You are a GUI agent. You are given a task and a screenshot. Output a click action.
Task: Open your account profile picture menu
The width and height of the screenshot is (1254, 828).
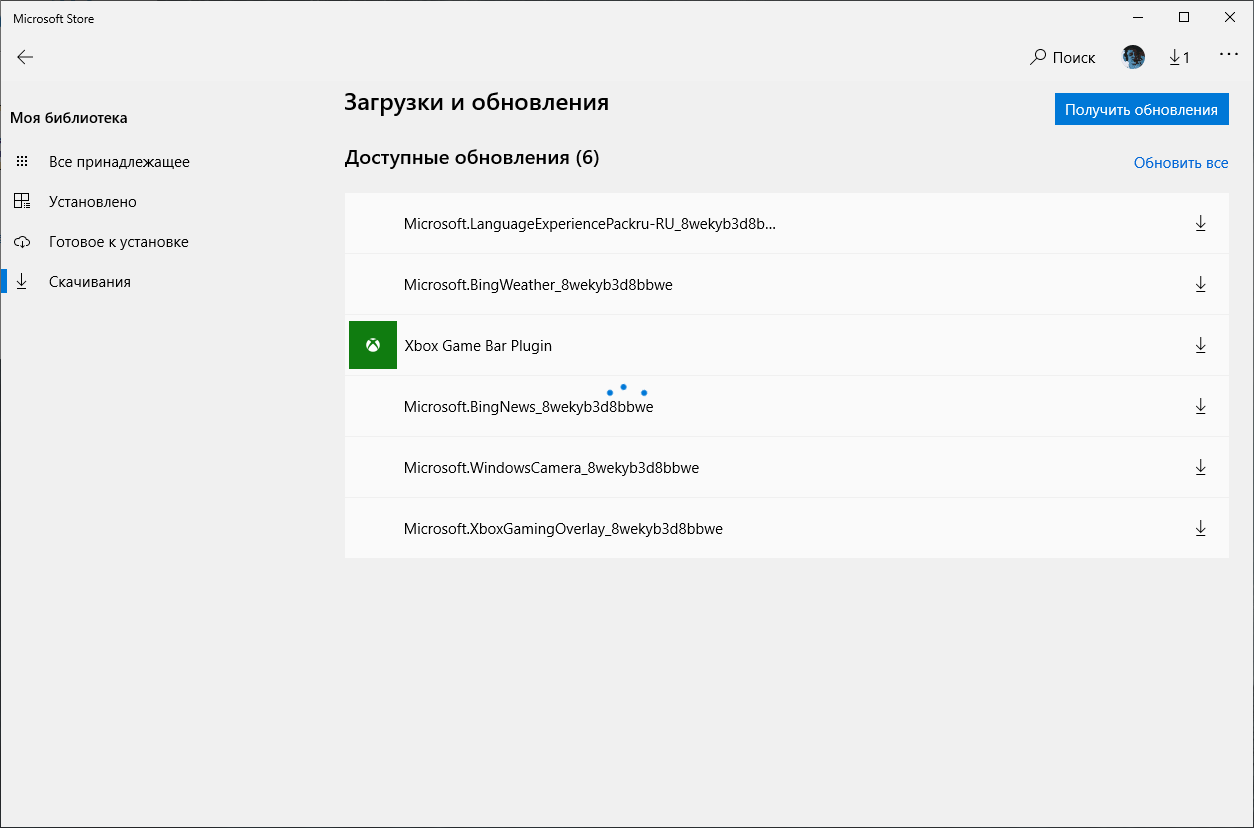tap(1132, 57)
